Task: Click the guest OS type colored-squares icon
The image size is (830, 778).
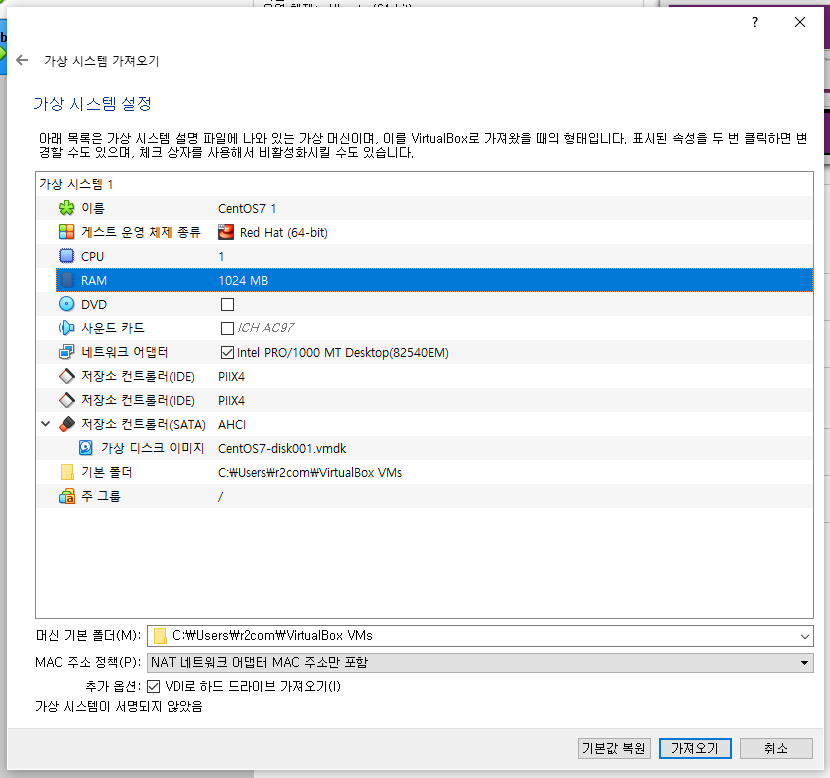Action: click(x=67, y=232)
